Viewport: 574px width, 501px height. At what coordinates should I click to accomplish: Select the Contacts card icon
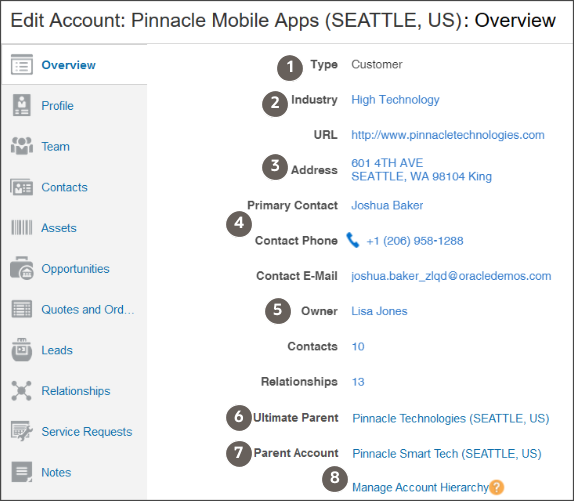(x=22, y=187)
